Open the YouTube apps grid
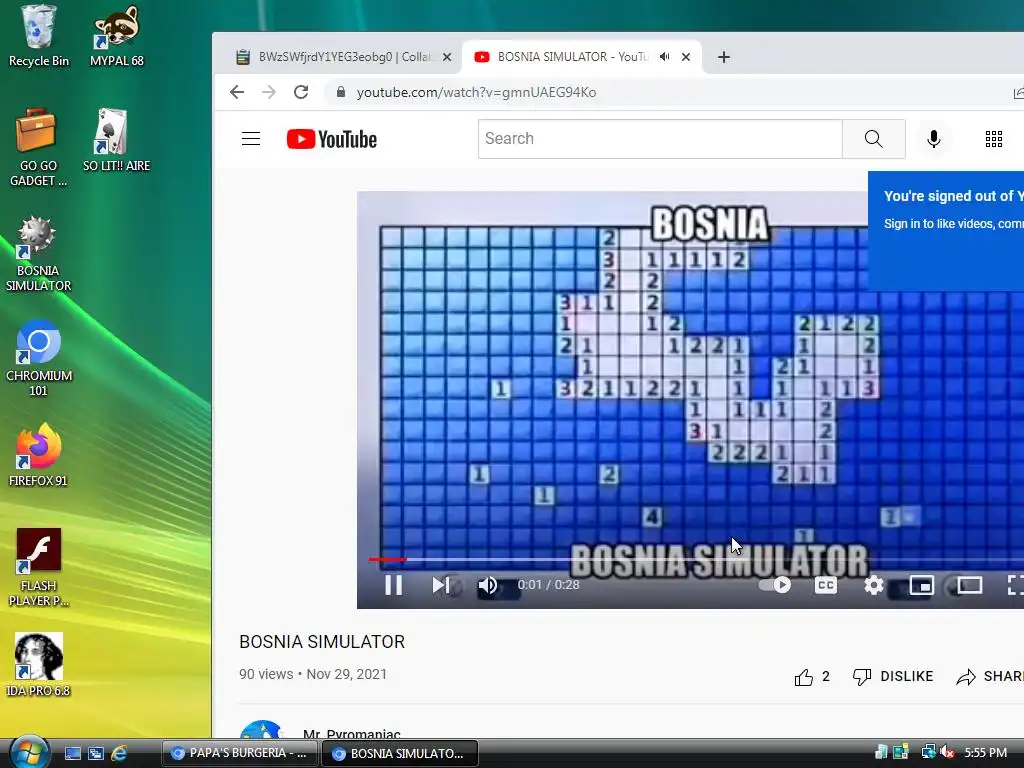The image size is (1024, 768). tap(993, 138)
